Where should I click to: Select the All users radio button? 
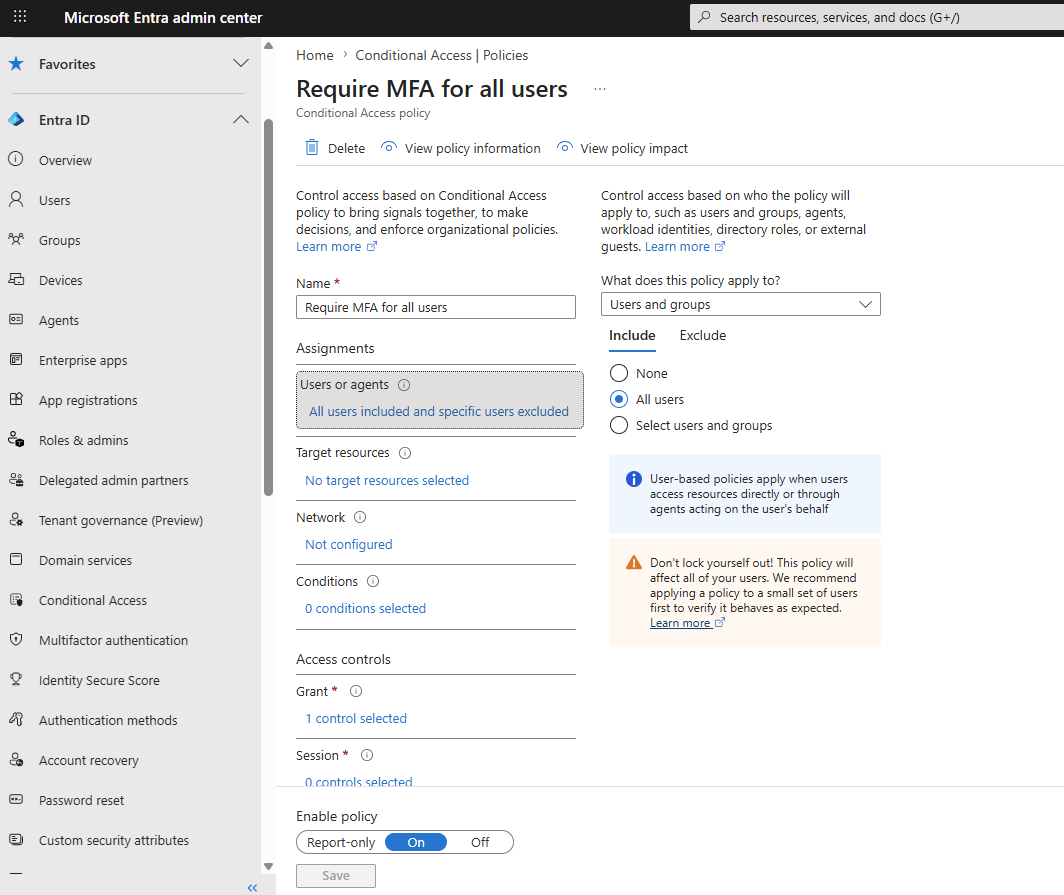click(619, 399)
